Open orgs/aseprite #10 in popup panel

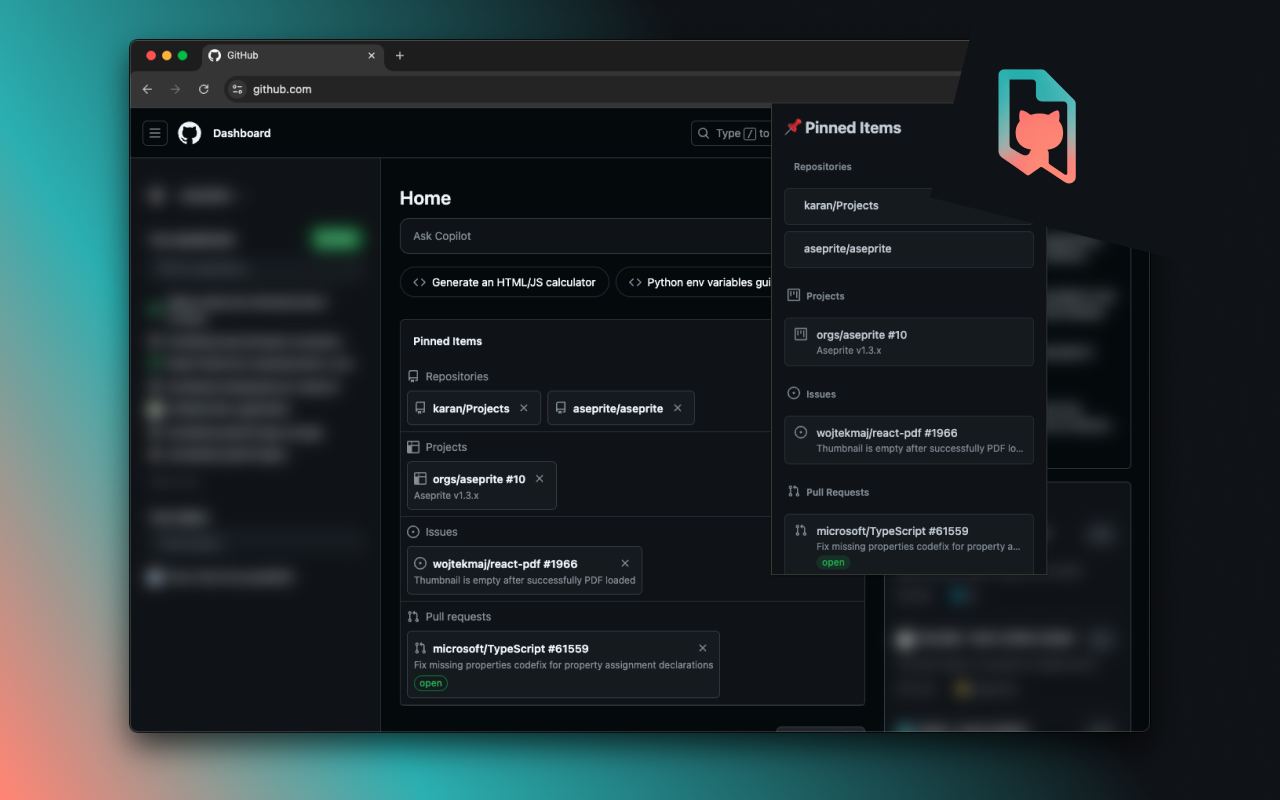tap(908, 342)
